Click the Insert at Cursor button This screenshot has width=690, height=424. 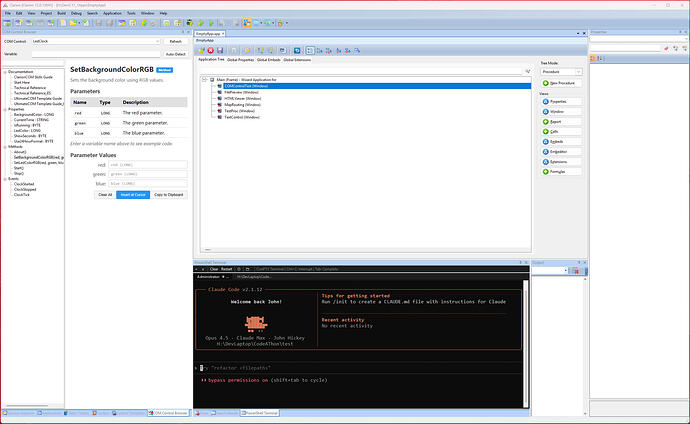[x=133, y=194]
